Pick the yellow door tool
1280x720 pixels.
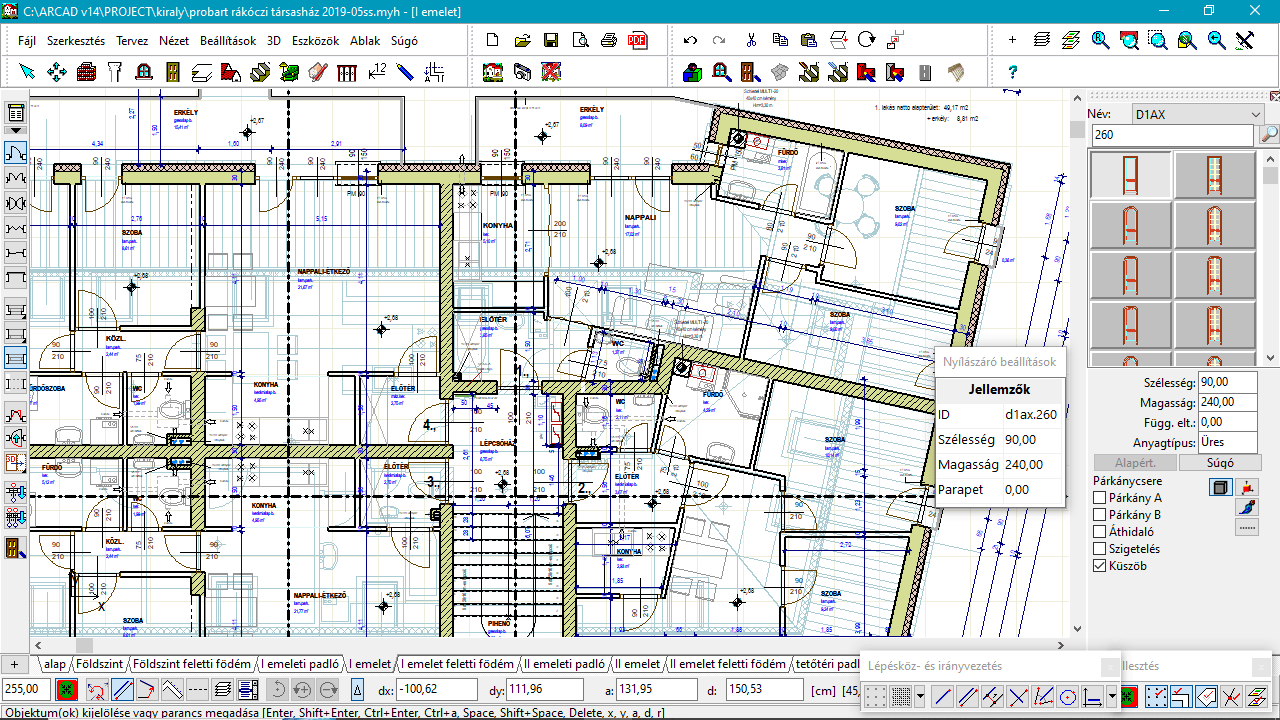(172, 72)
